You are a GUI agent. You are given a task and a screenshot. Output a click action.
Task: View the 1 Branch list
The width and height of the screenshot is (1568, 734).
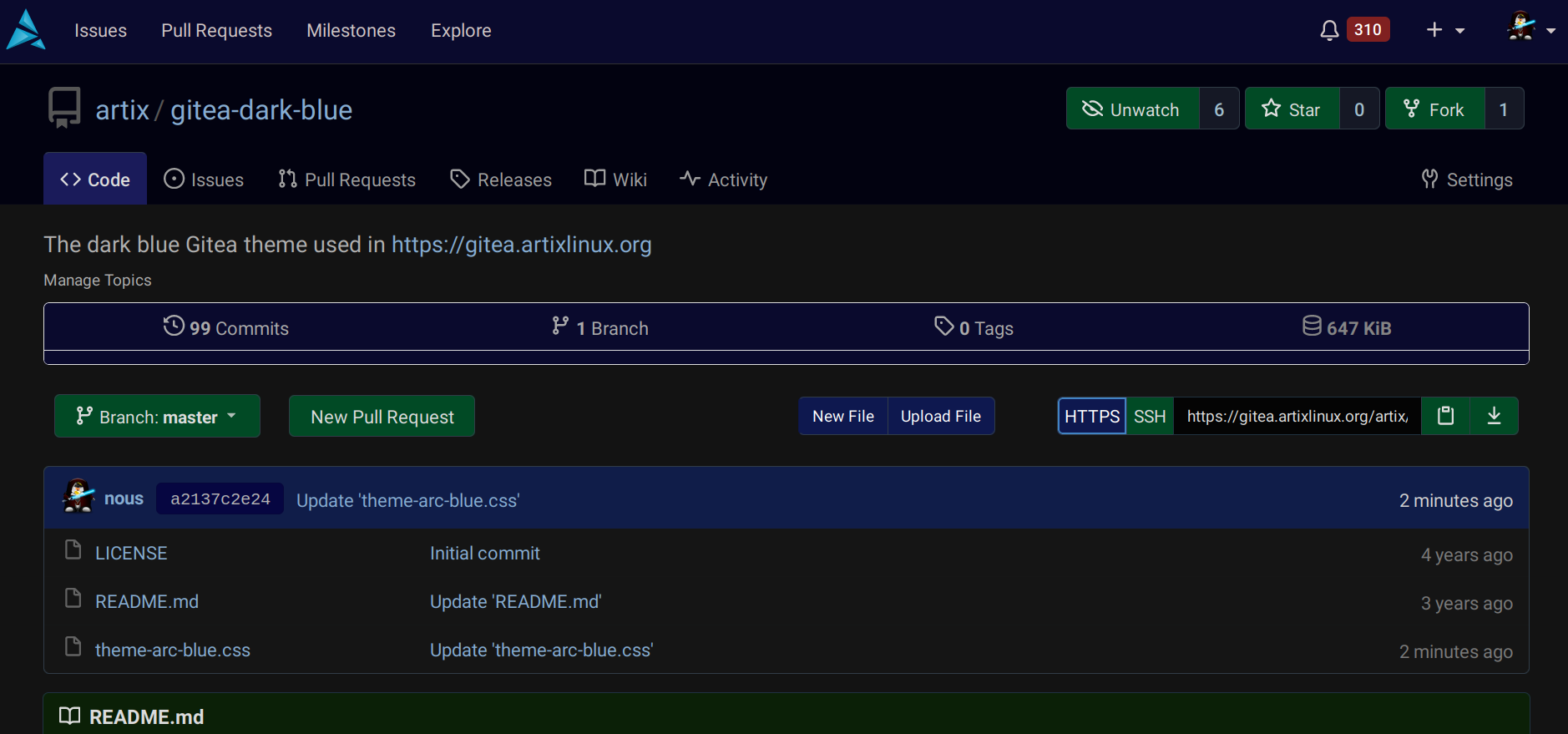coord(599,327)
